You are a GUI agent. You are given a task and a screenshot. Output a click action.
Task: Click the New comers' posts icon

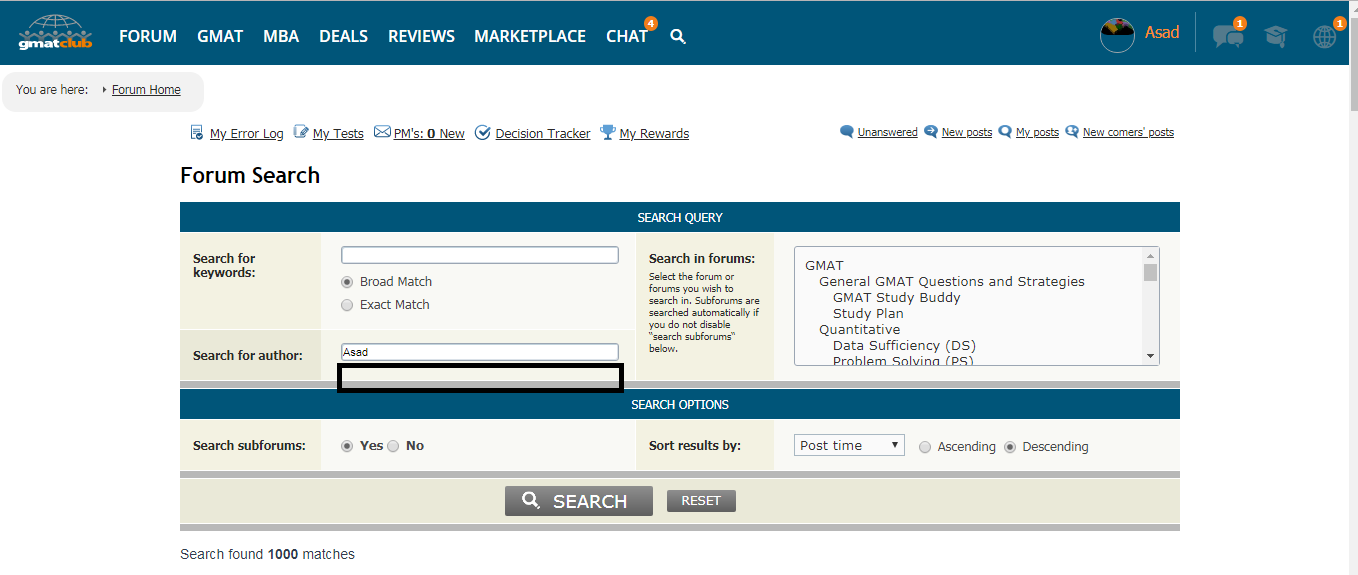[1072, 131]
